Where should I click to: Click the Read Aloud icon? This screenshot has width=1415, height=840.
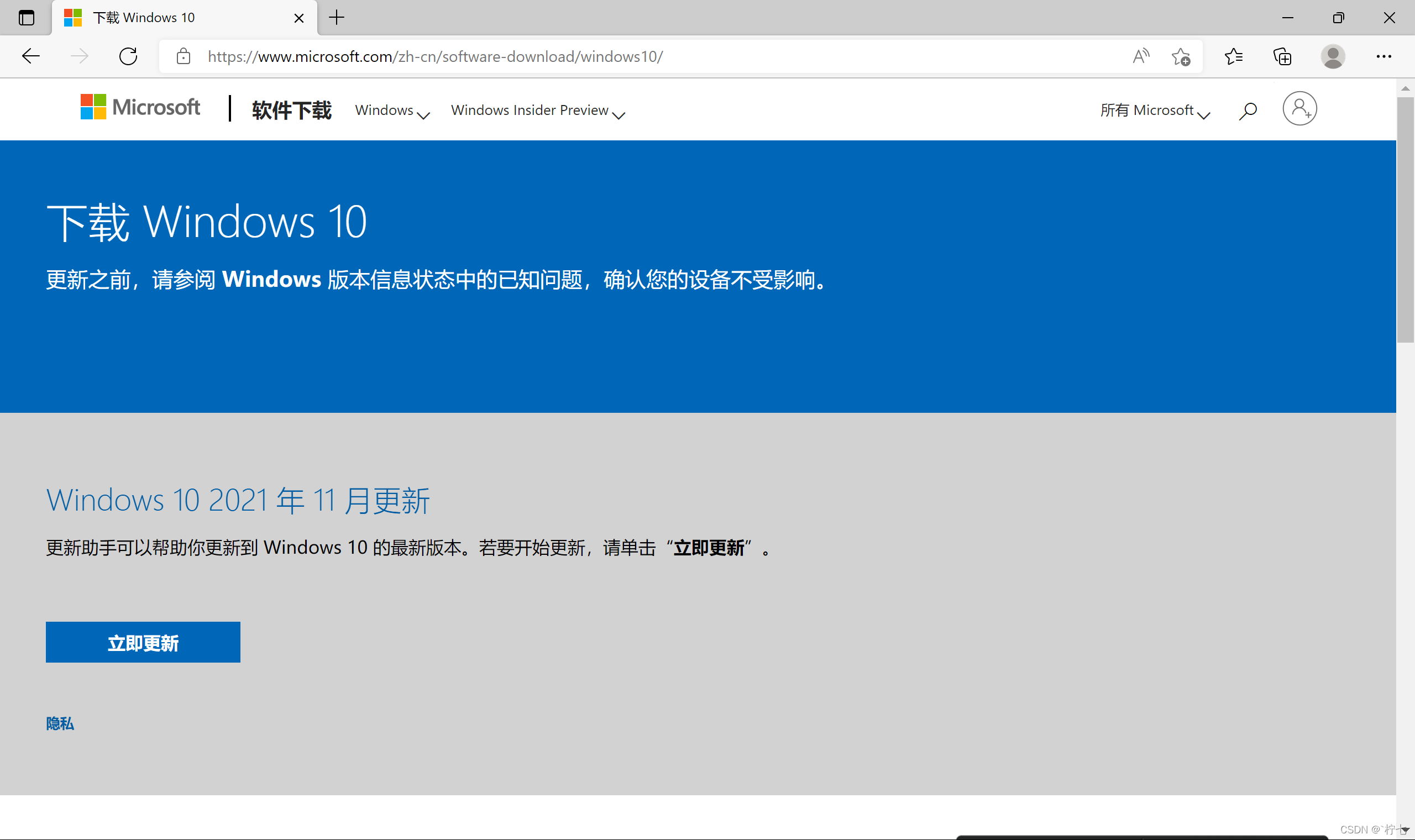pos(1140,56)
